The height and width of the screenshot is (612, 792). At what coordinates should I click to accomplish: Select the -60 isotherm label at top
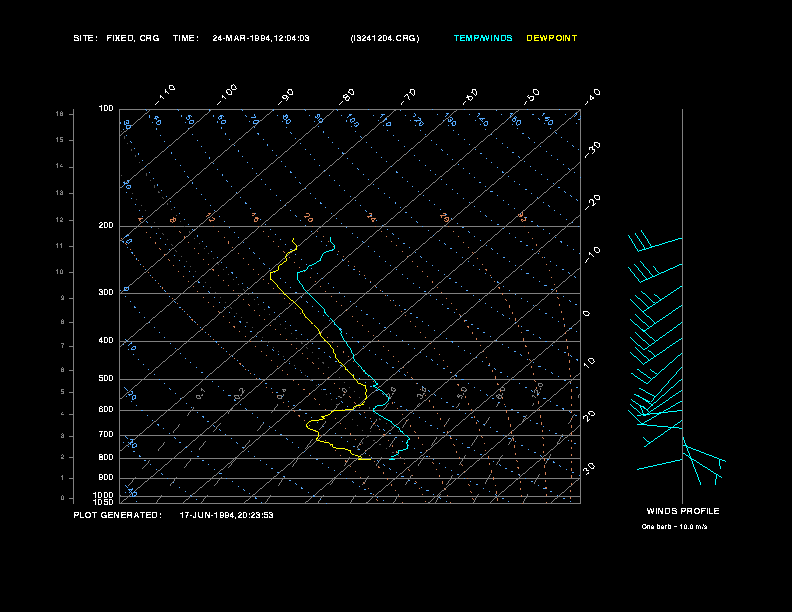(470, 97)
